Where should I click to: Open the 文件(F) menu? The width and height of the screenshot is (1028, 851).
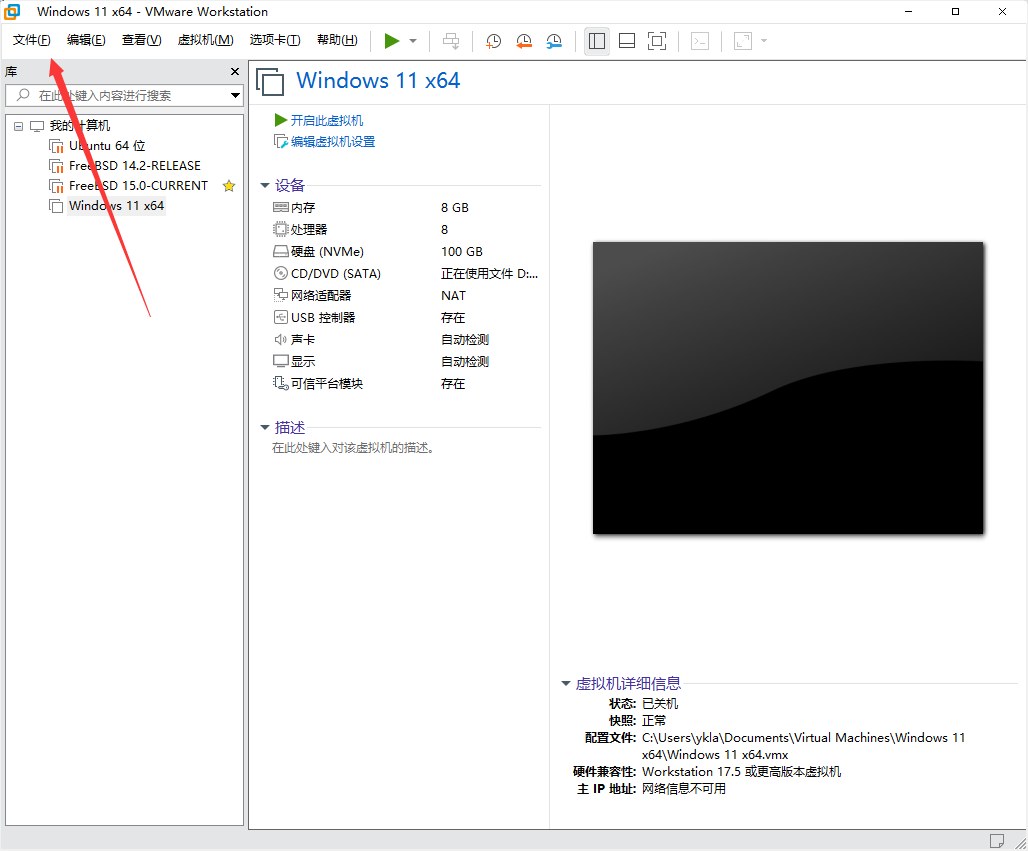[31, 40]
